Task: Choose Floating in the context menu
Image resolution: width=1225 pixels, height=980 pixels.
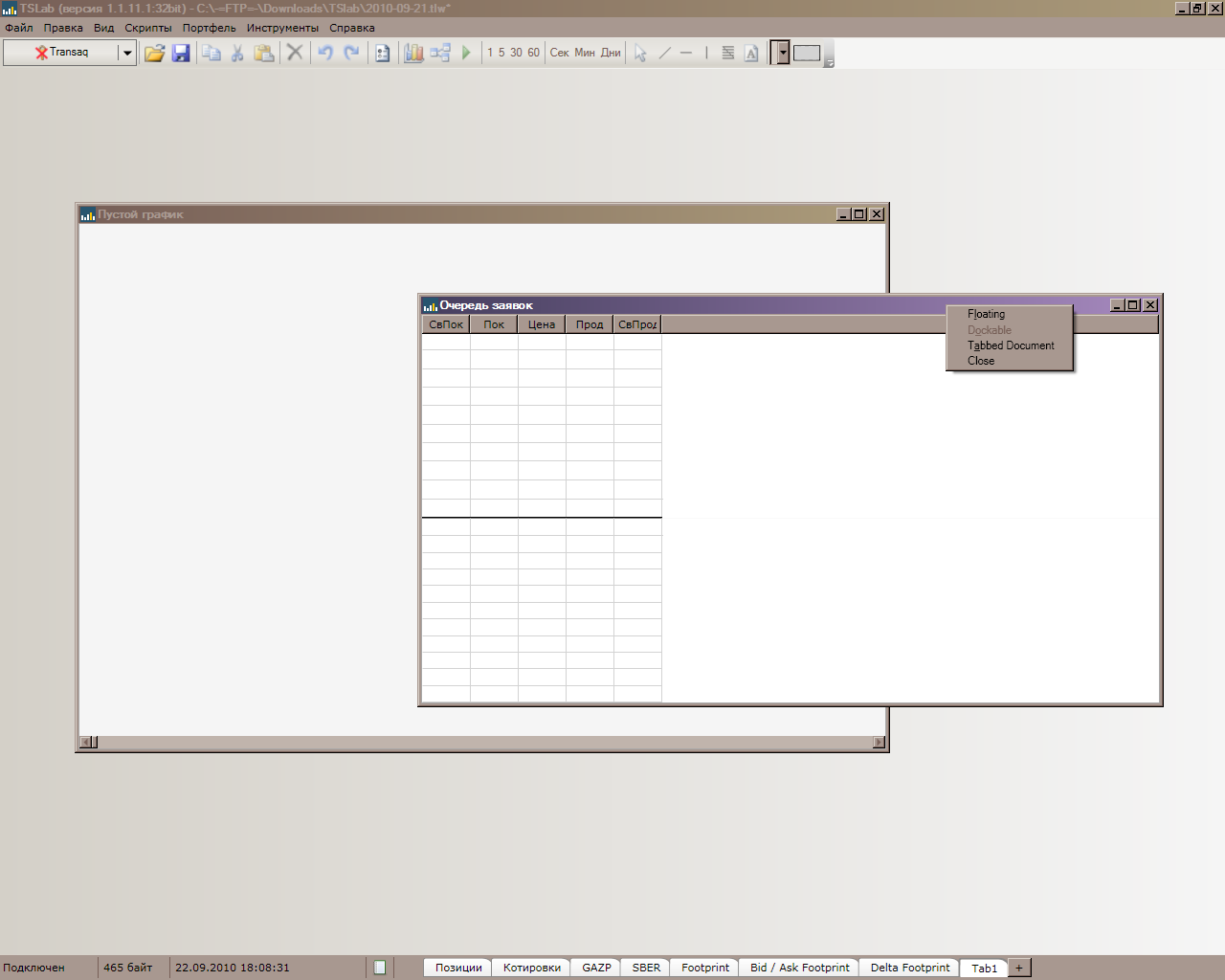Action: coord(1010,314)
